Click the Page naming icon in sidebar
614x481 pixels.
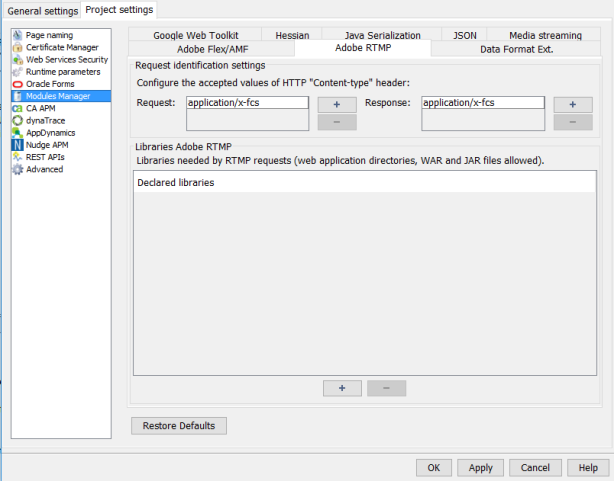[18, 35]
